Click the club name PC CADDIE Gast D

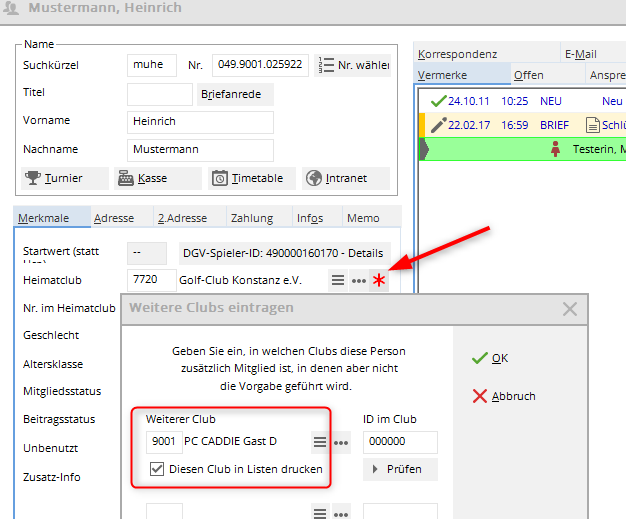click(230, 441)
